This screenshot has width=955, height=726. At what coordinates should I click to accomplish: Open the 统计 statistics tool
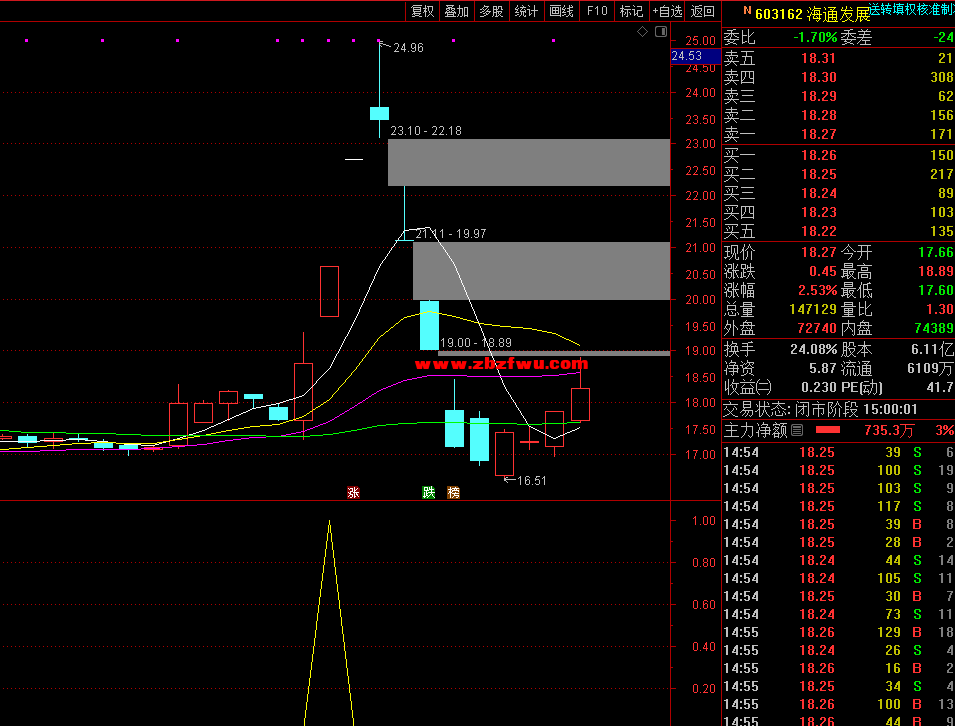point(526,11)
